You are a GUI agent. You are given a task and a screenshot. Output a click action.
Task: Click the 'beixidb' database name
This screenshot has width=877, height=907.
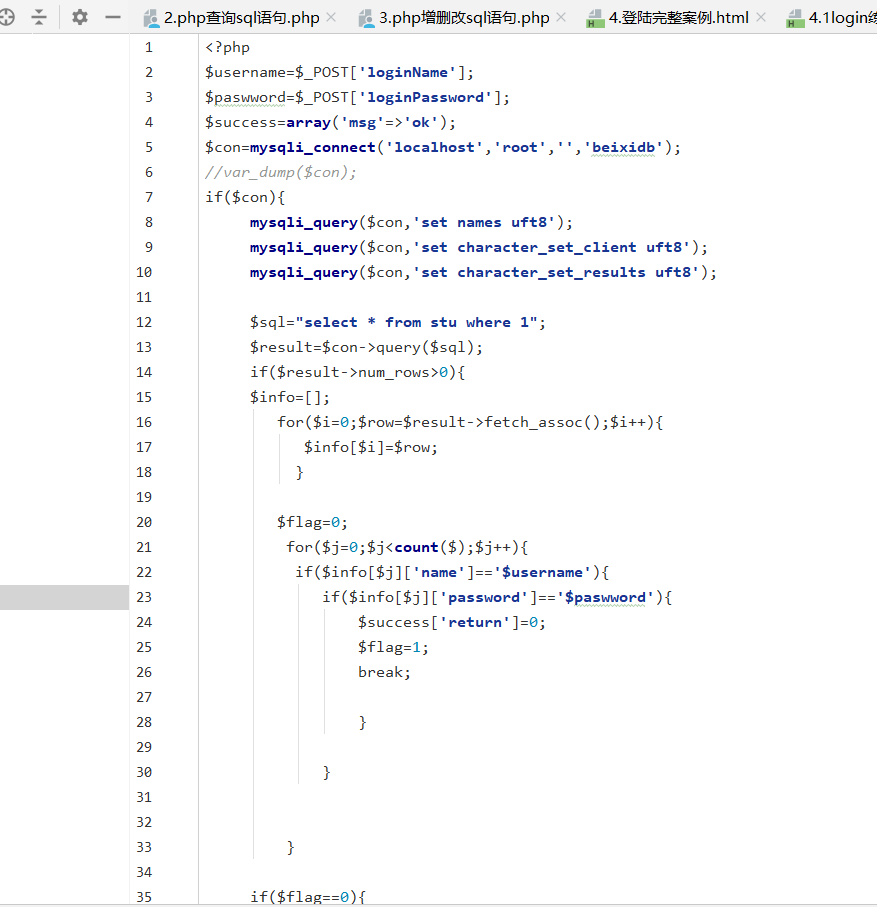coord(624,148)
